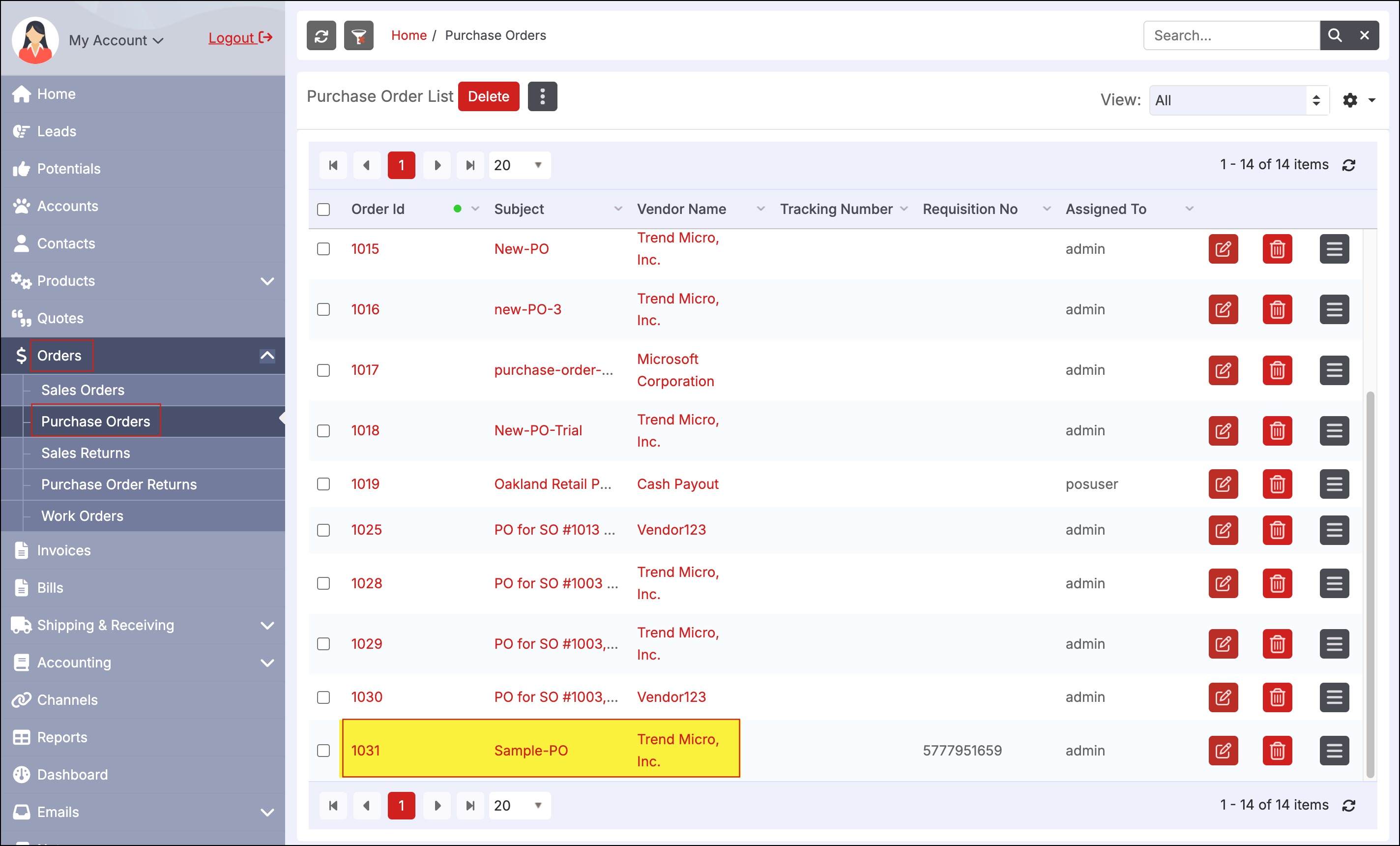
Task: Open Sales Orders in the sidebar
Action: pos(83,390)
